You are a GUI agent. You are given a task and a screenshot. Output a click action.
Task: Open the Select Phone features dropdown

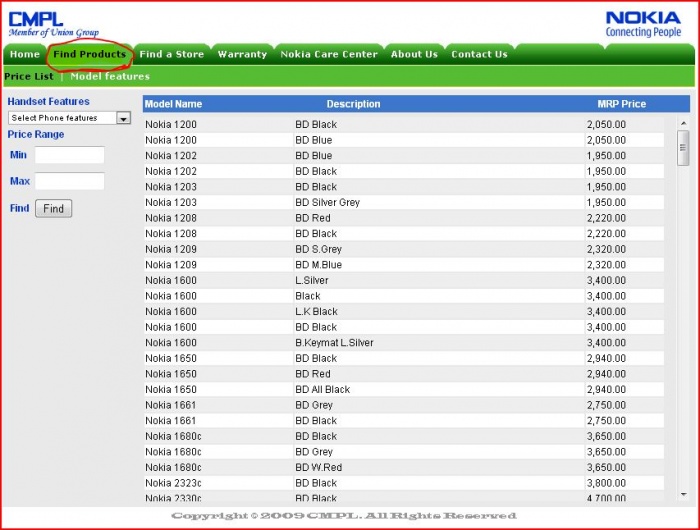(x=69, y=118)
